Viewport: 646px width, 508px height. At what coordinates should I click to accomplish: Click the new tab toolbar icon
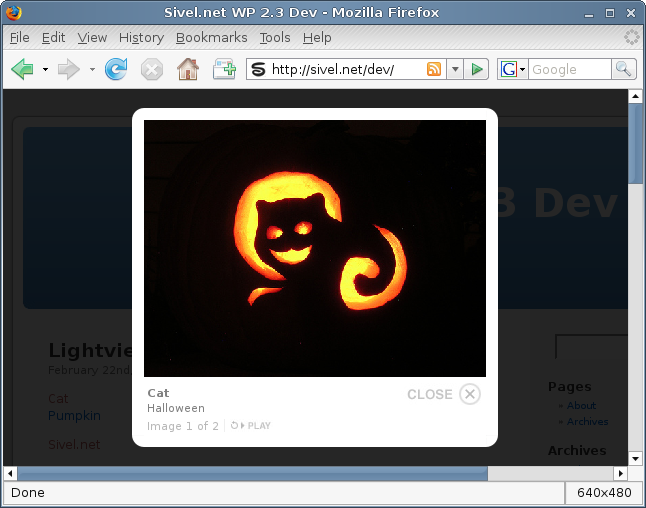[x=223, y=69]
